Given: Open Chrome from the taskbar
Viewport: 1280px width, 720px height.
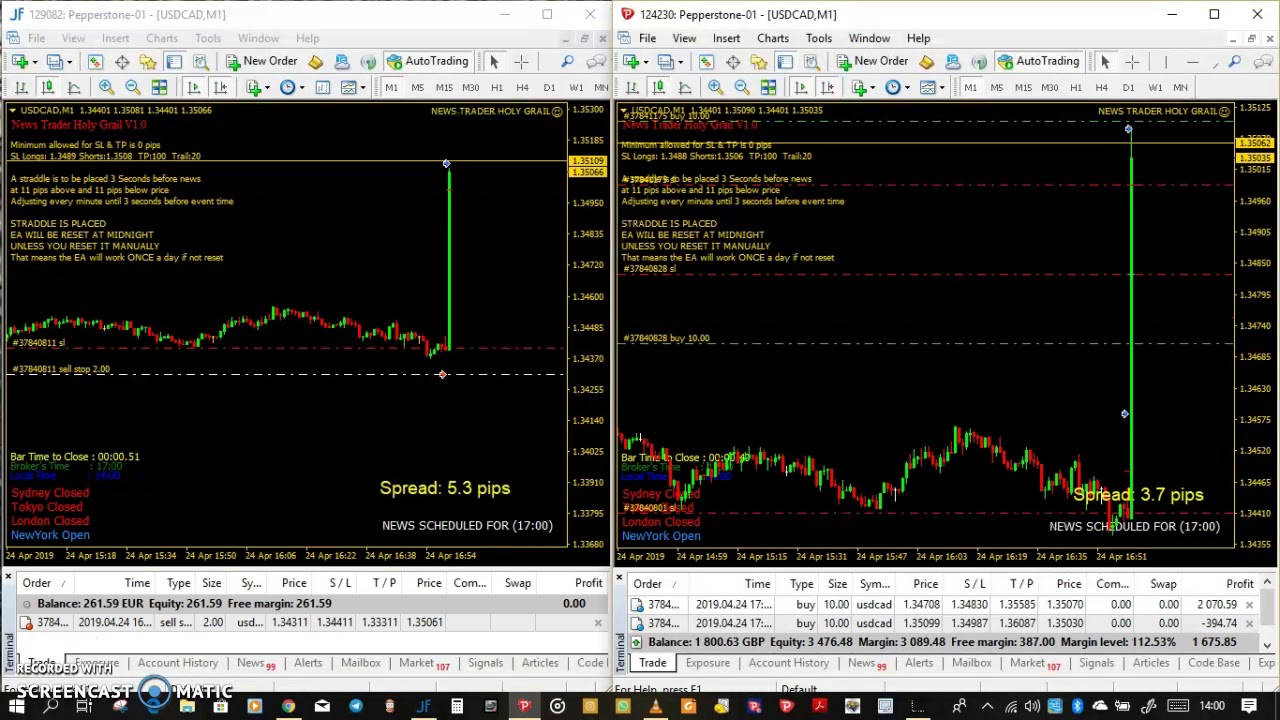Looking at the screenshot, I should click(288, 707).
